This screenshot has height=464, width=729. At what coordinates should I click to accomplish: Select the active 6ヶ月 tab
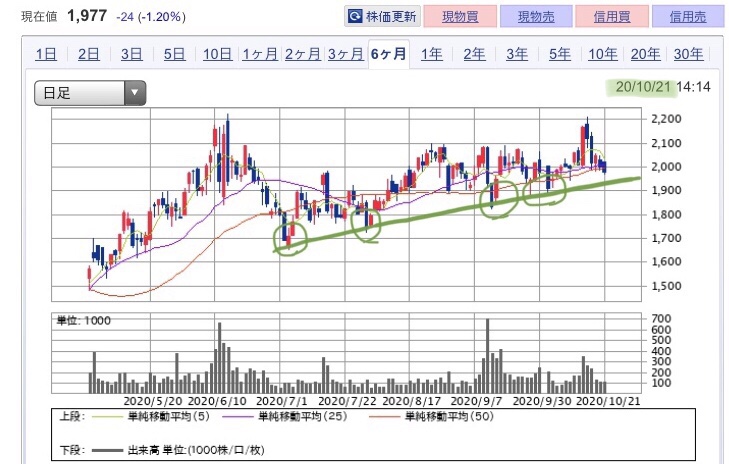click(388, 55)
